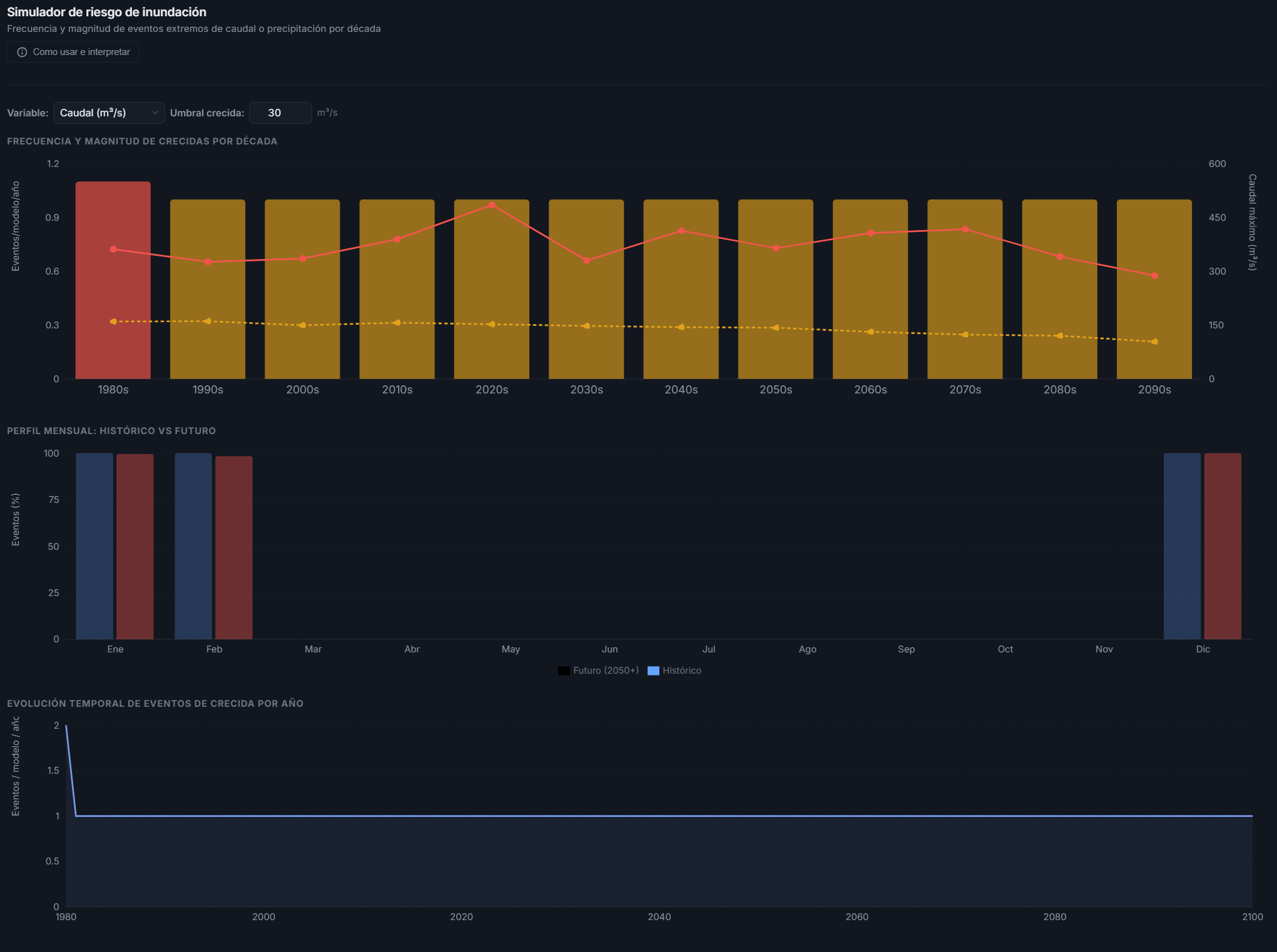Click the 2070s decade bar
Viewport: 1277px width, 952px height.
(965, 288)
